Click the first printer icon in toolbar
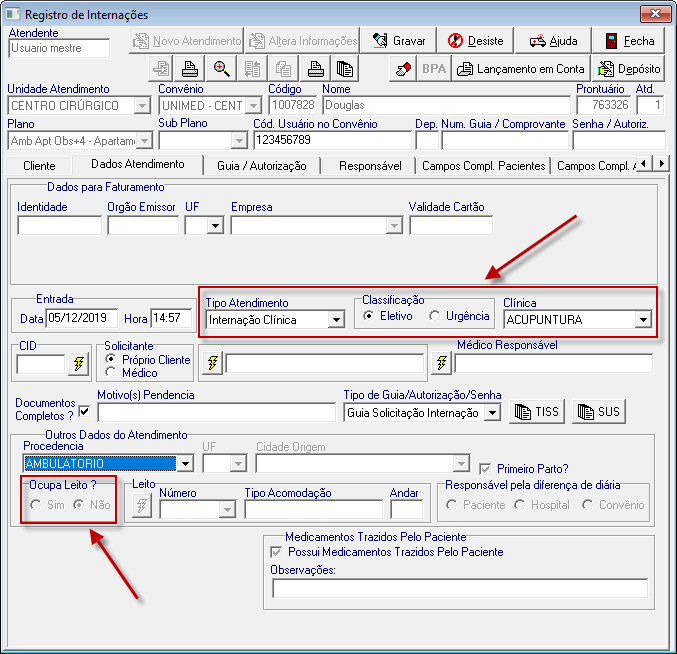The width and height of the screenshot is (677, 654). coord(190,69)
